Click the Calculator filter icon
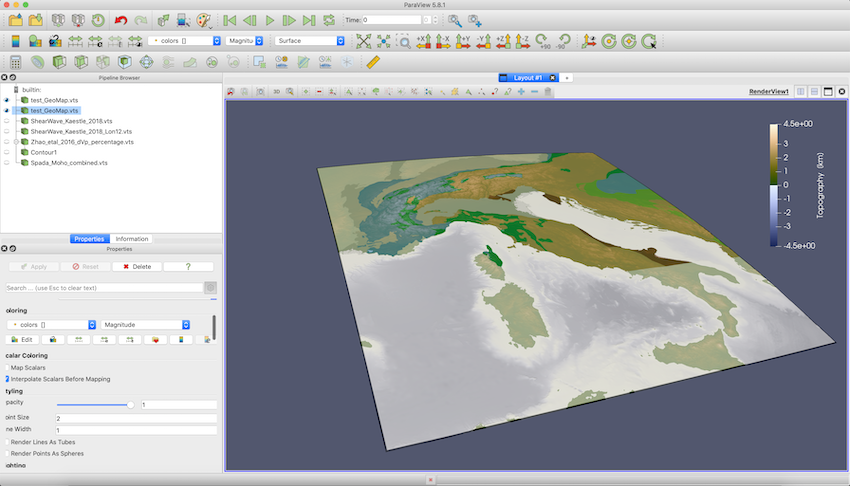850x486 pixels. pos(15,62)
